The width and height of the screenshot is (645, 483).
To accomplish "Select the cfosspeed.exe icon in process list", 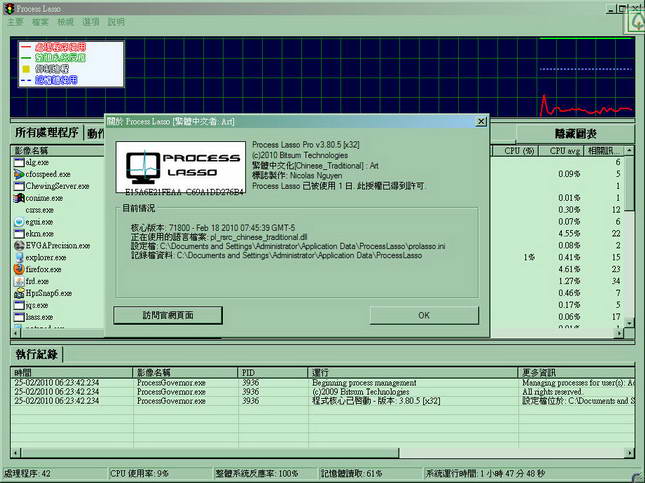I will [x=19, y=173].
